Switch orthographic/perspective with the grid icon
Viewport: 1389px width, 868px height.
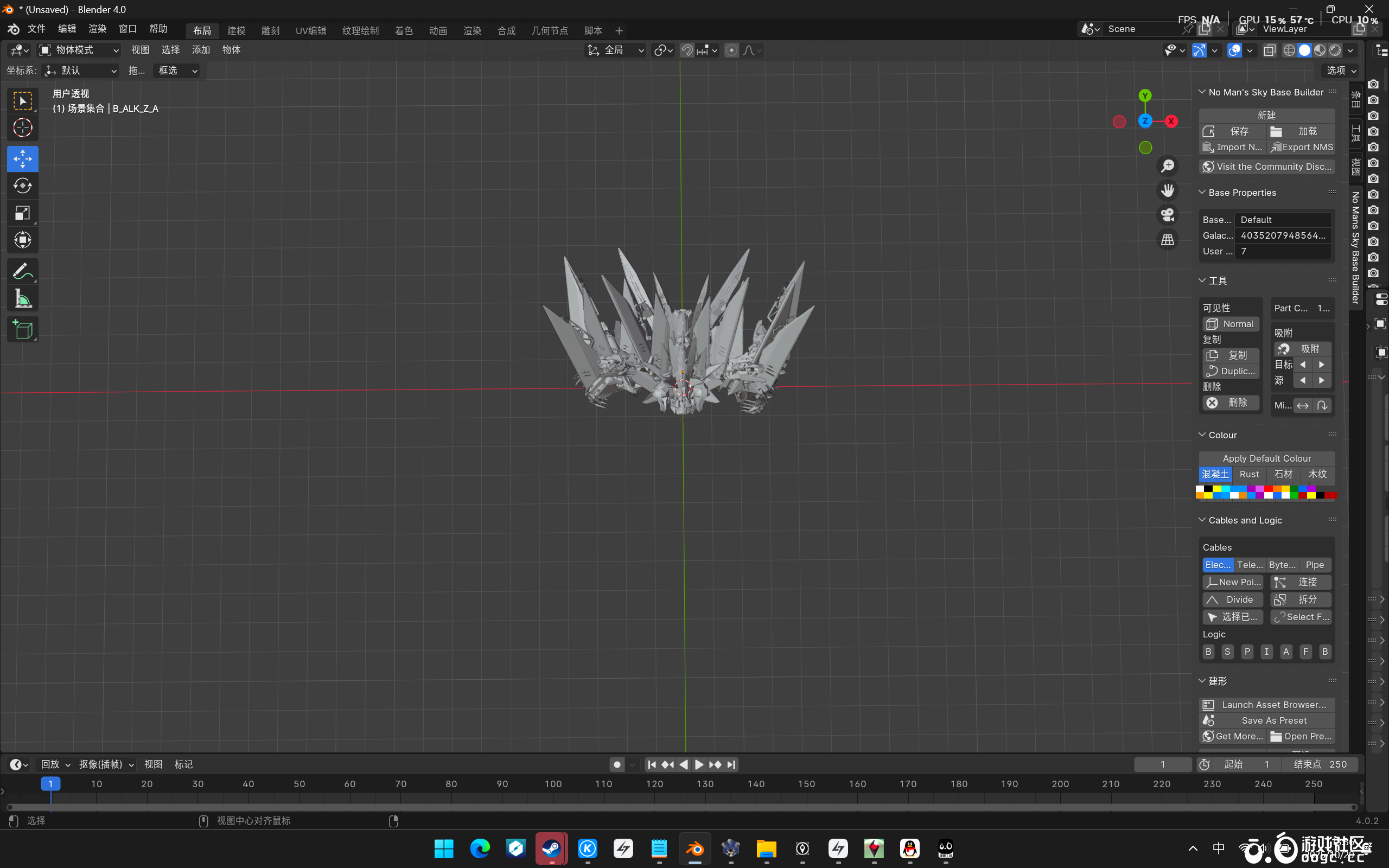(x=1168, y=240)
